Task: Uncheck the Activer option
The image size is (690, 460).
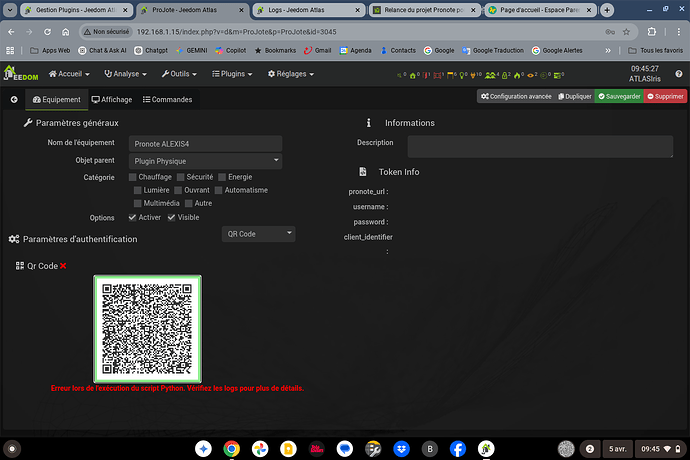Action: point(132,217)
